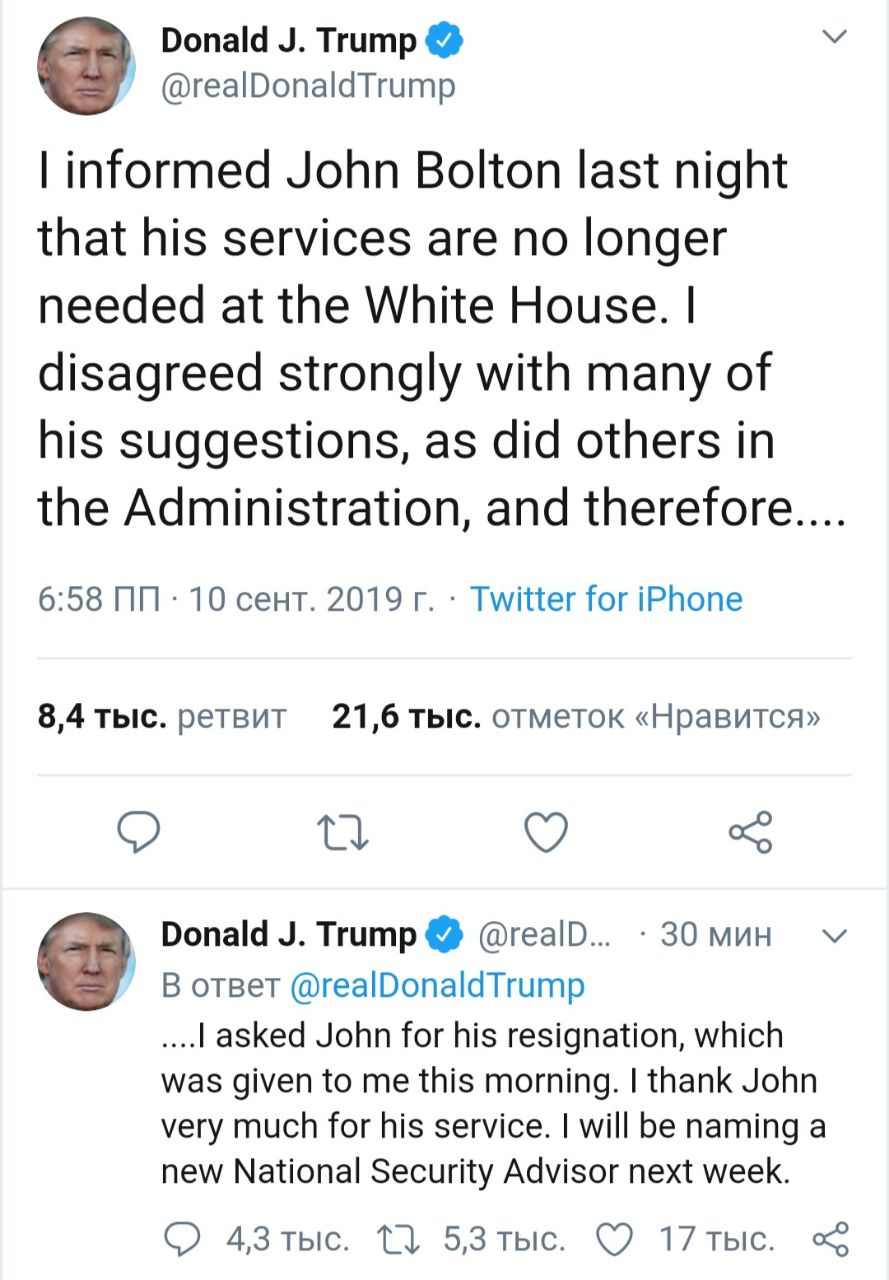Share the main tweet
The width and height of the screenshot is (889, 1280).
click(x=750, y=833)
